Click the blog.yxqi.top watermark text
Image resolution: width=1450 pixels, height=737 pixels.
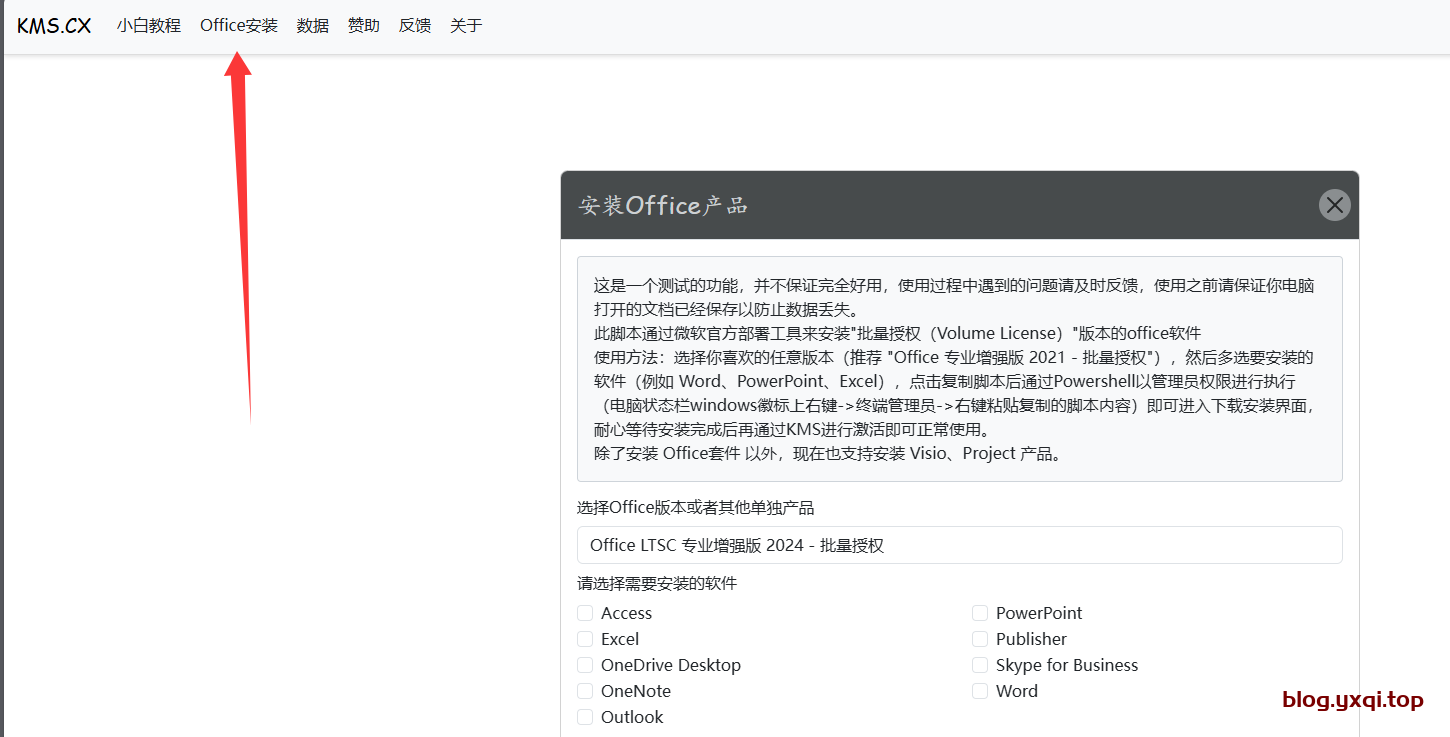click(1352, 700)
